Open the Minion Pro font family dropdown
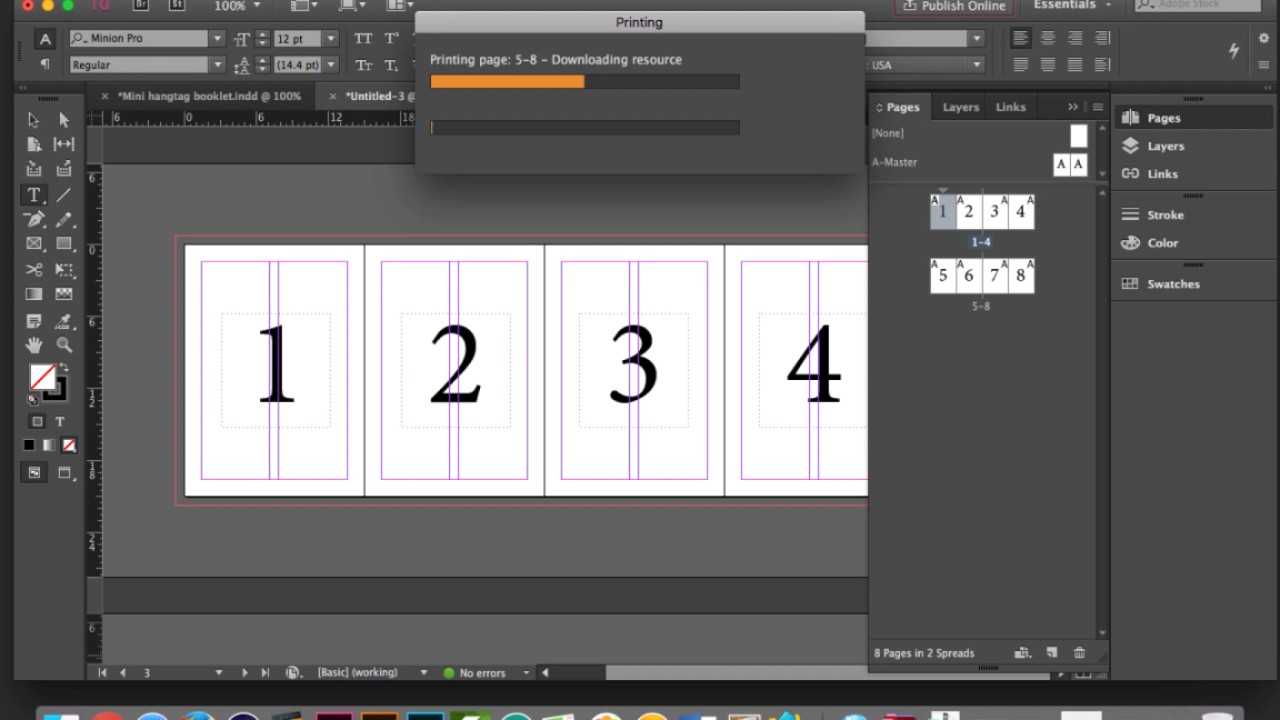 [217, 39]
